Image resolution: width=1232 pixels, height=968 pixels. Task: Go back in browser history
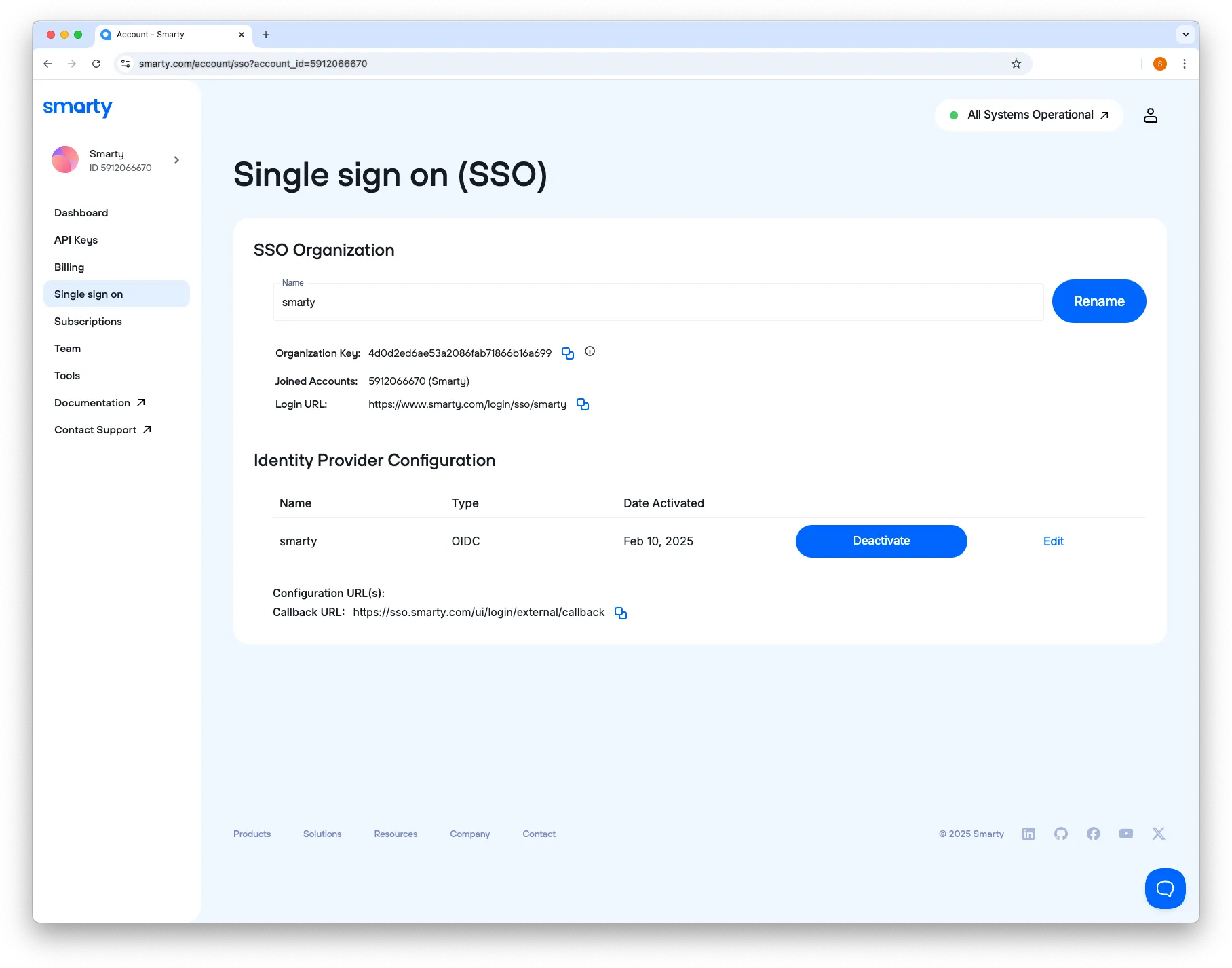coord(47,64)
